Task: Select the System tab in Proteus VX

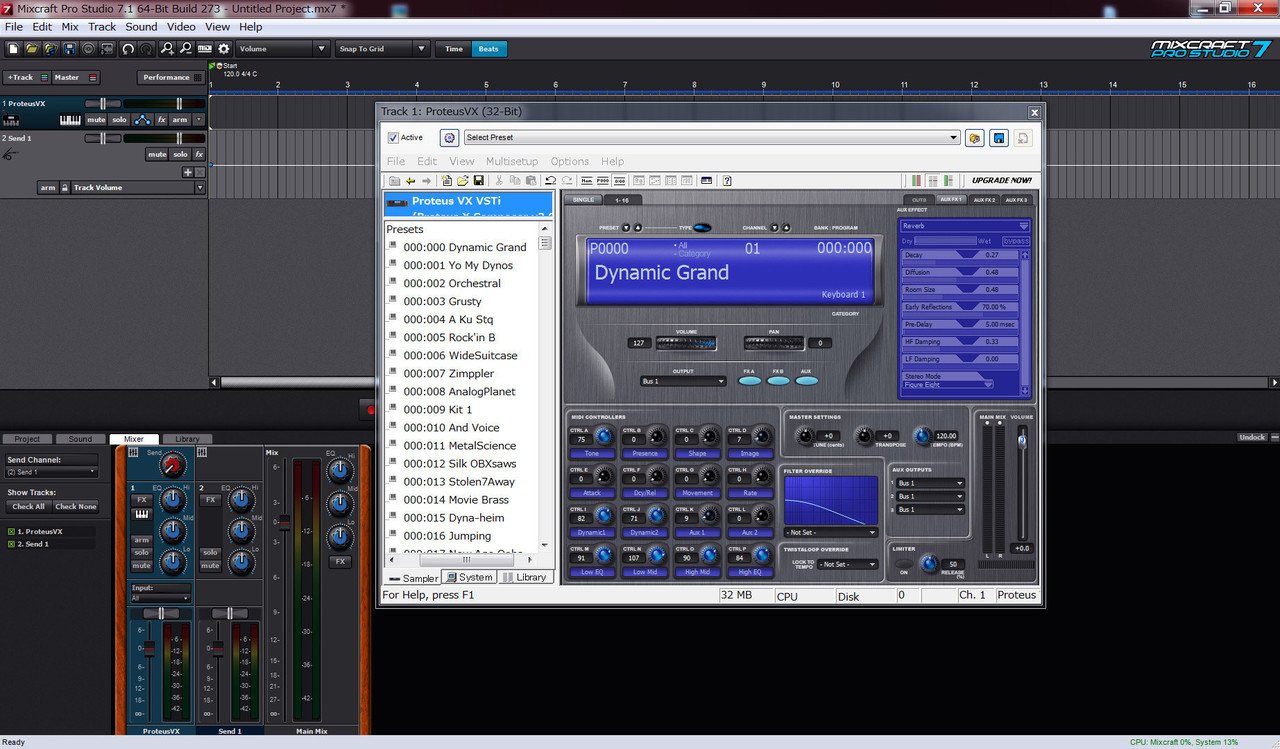Action: click(x=469, y=577)
